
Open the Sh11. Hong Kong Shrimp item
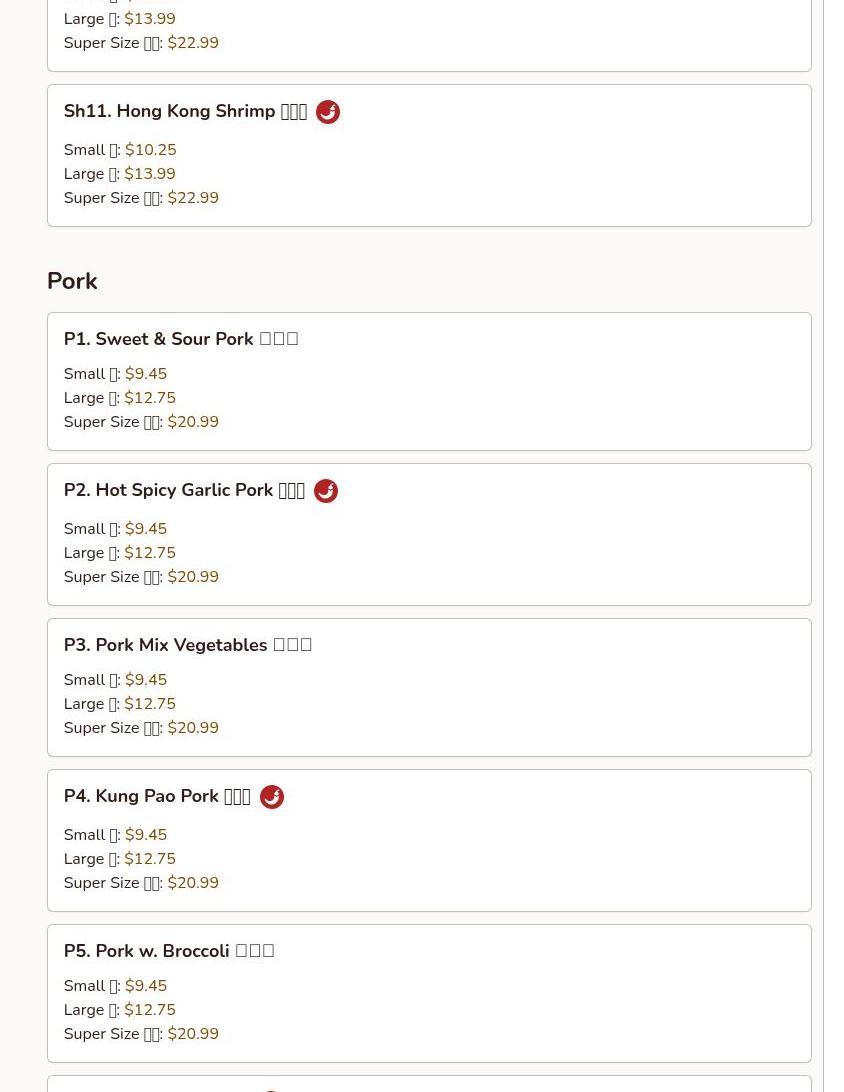click(185, 112)
